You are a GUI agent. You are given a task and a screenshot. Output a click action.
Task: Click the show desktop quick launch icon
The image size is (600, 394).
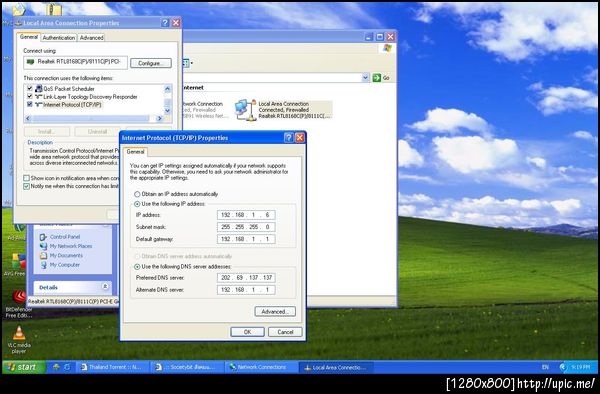56,367
